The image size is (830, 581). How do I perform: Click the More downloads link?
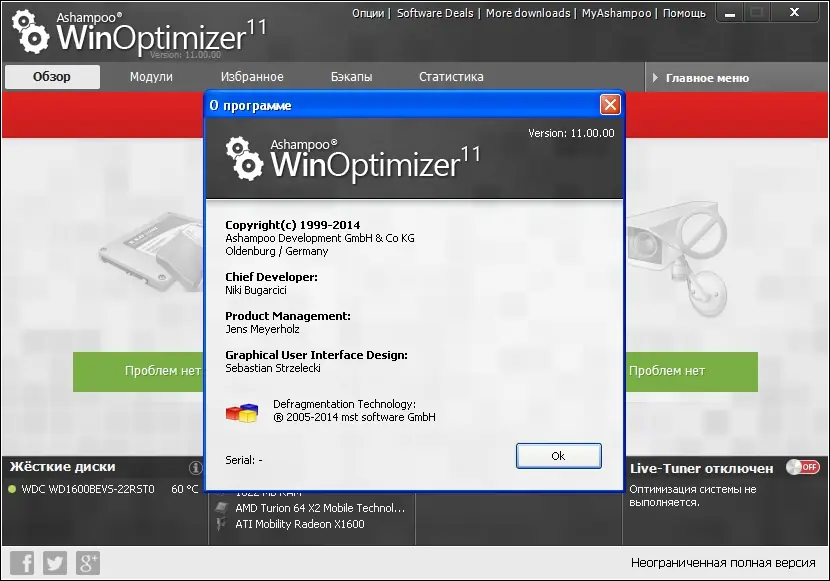click(528, 13)
